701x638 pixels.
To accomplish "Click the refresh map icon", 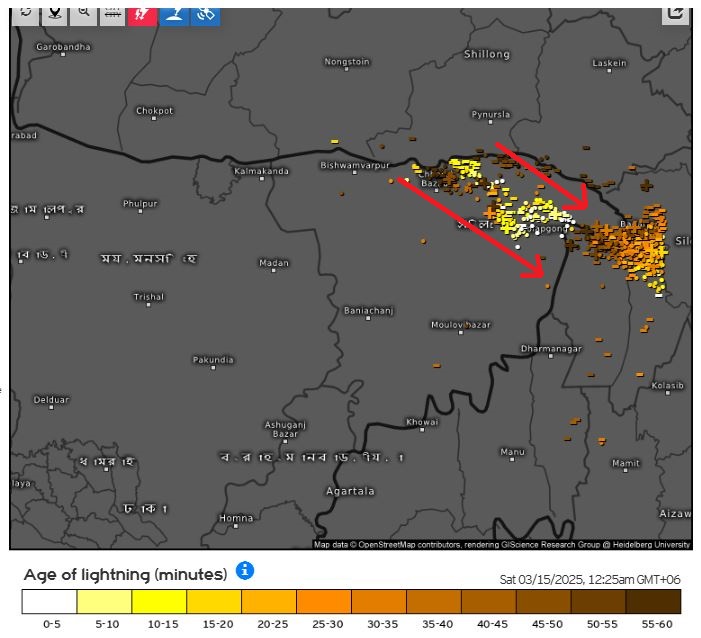I will tap(25, 14).
